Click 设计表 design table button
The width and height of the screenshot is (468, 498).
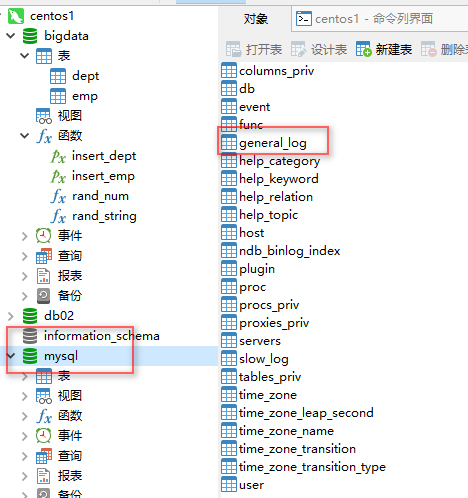click(x=319, y=50)
